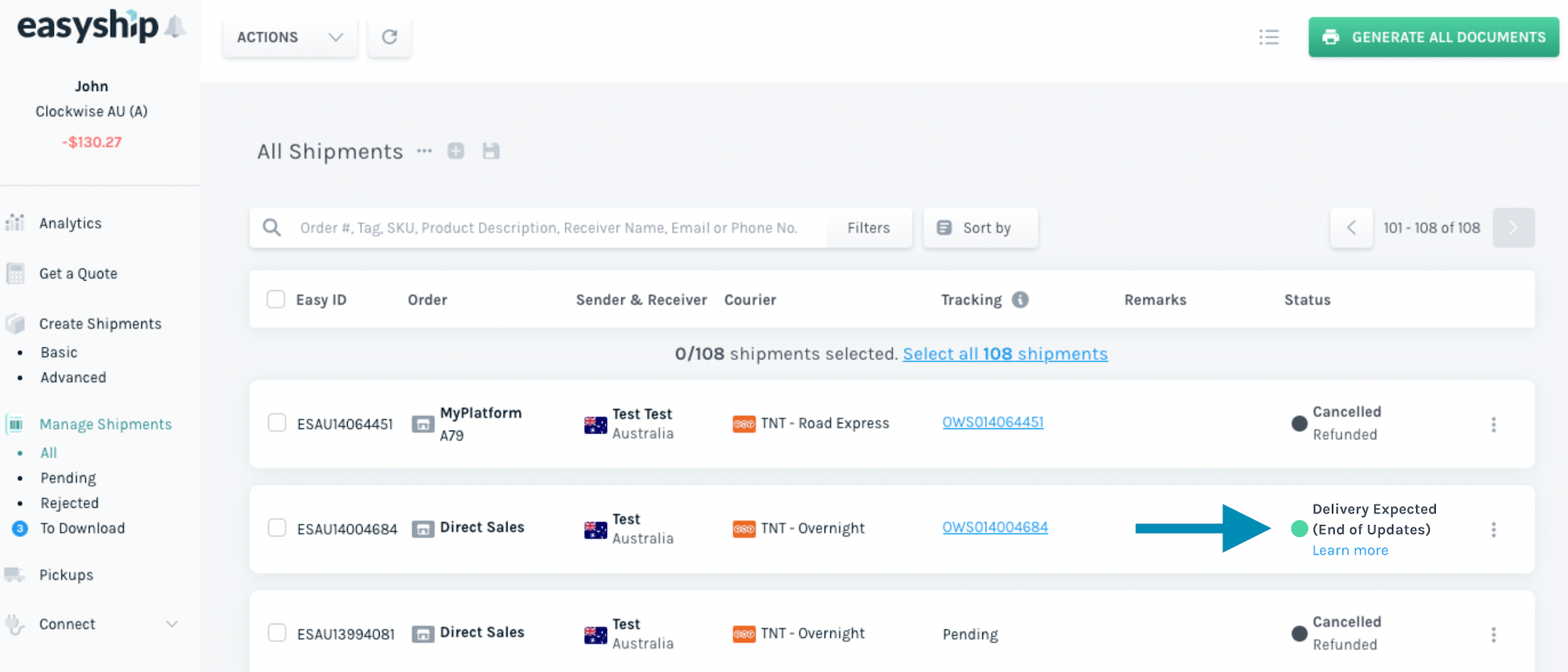Click the TNT - Road Express courier text

(x=825, y=423)
